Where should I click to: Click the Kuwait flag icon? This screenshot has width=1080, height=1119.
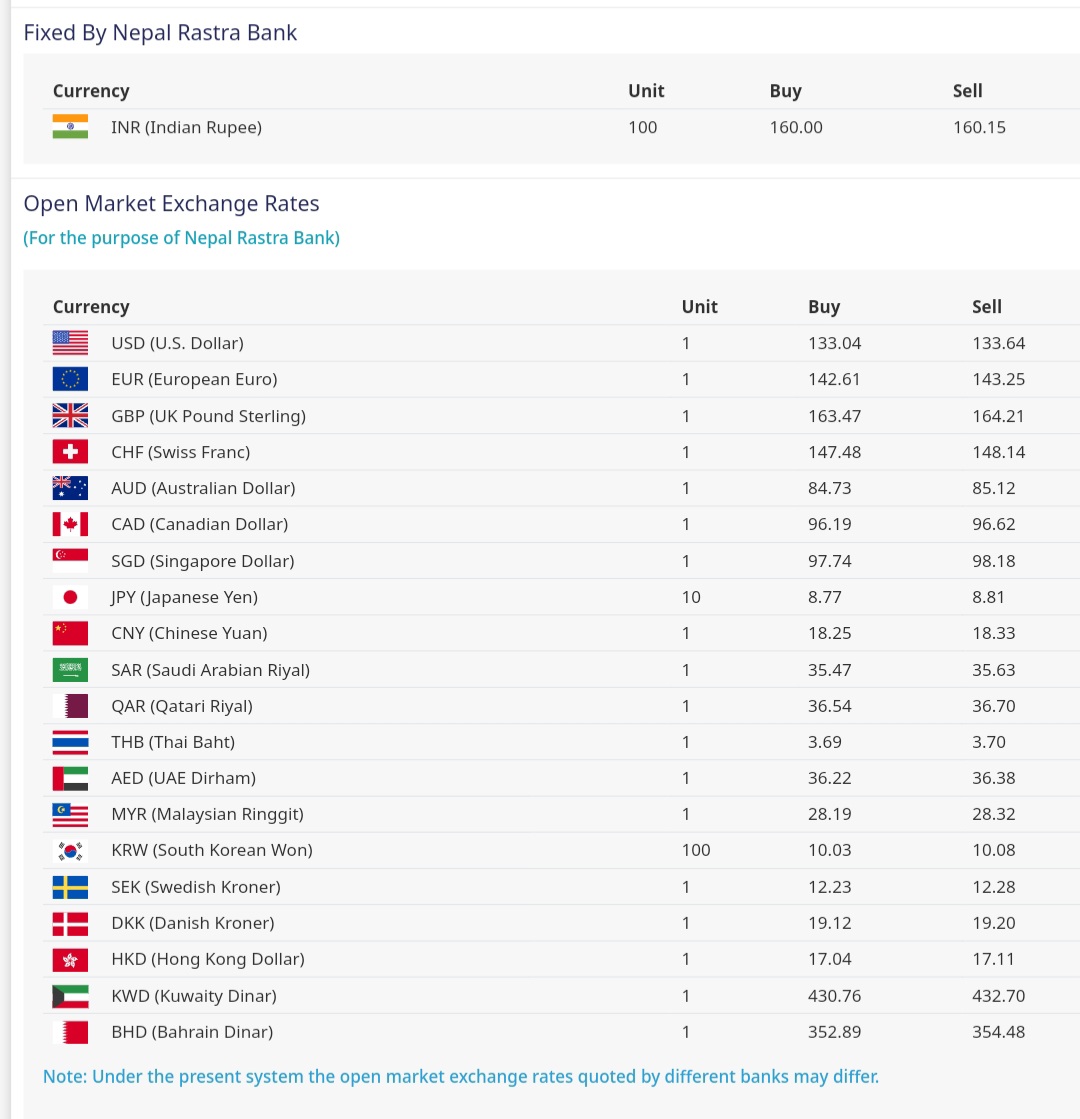70,996
